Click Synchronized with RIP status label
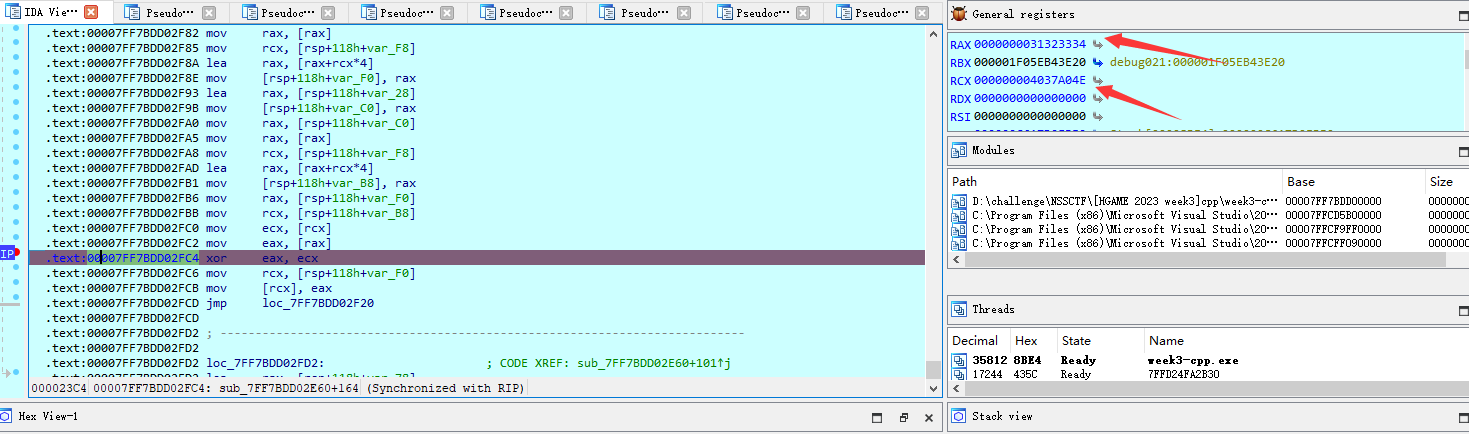This screenshot has height=434, width=1469. [x=447, y=387]
